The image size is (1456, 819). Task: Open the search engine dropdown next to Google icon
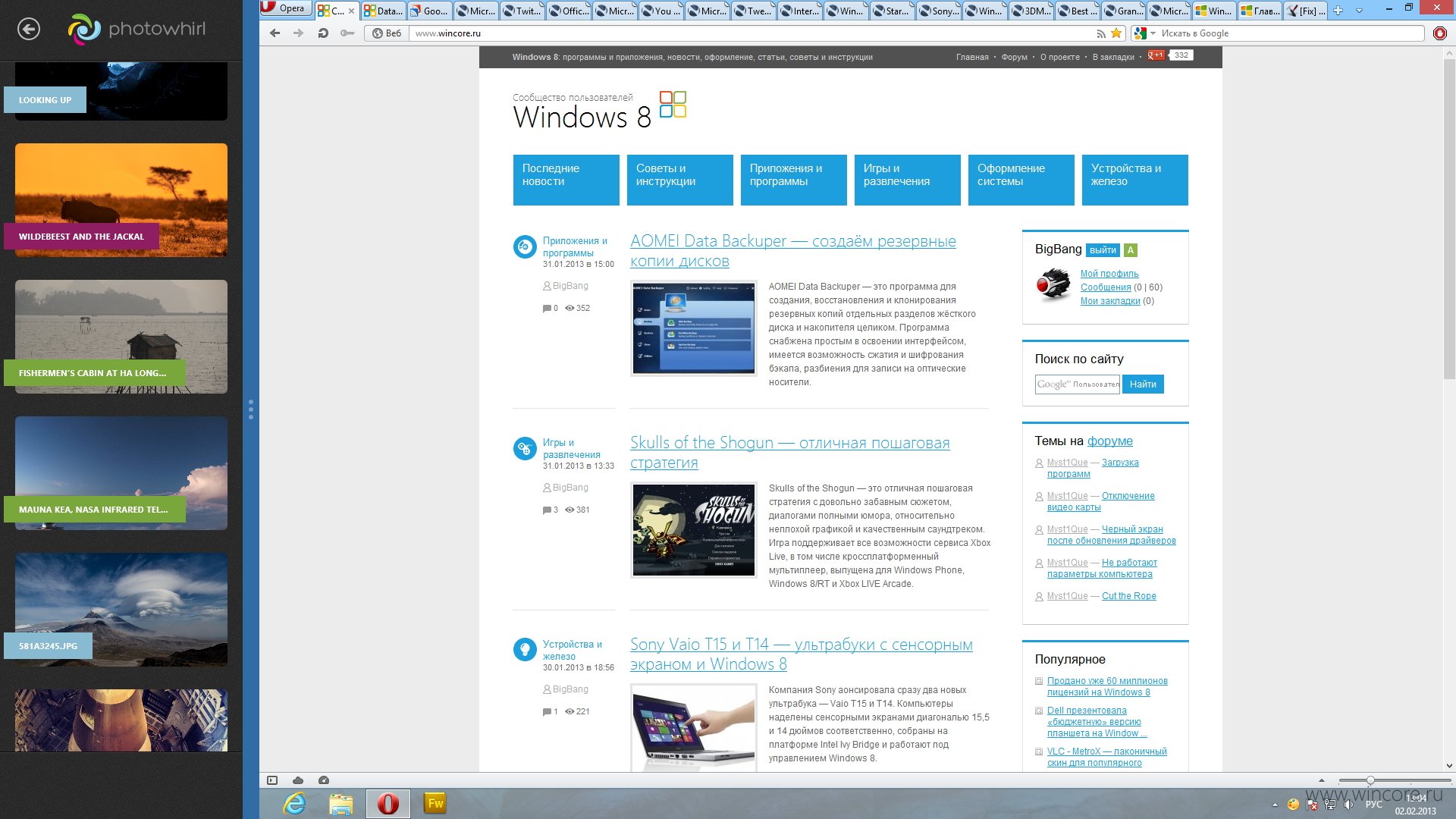[1153, 33]
